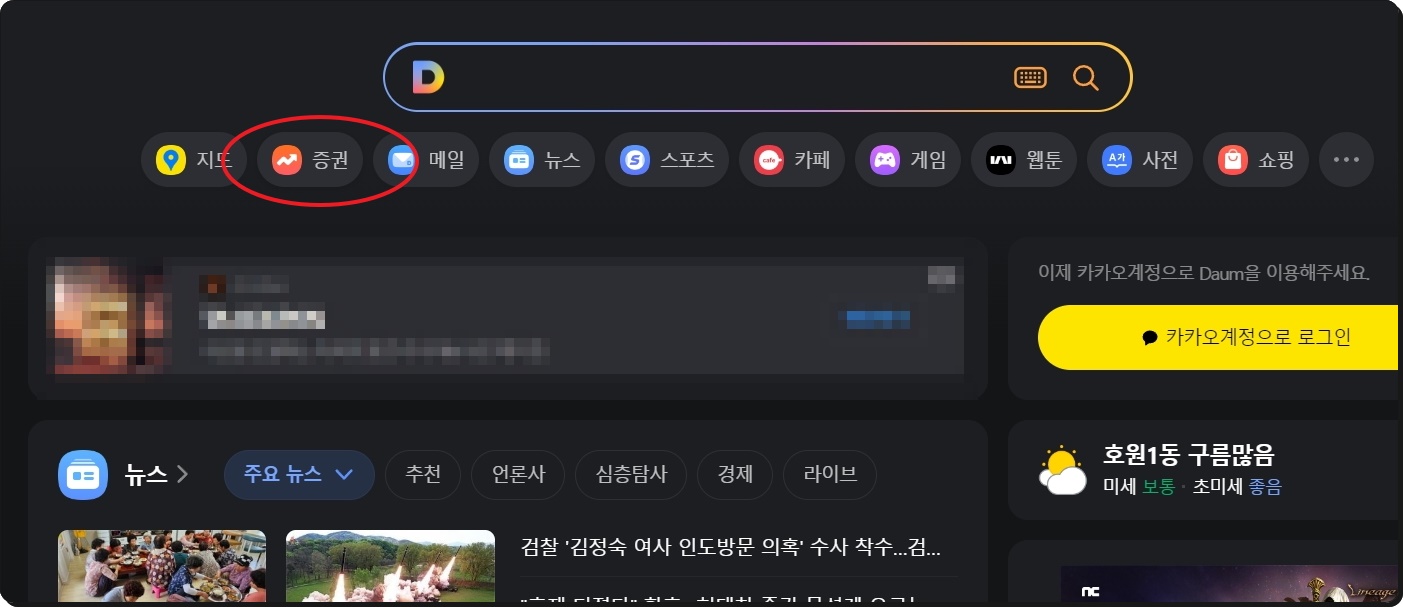The width and height of the screenshot is (1403, 607).
Task: Open 스포츠 sports shortcut
Action: coord(667,160)
